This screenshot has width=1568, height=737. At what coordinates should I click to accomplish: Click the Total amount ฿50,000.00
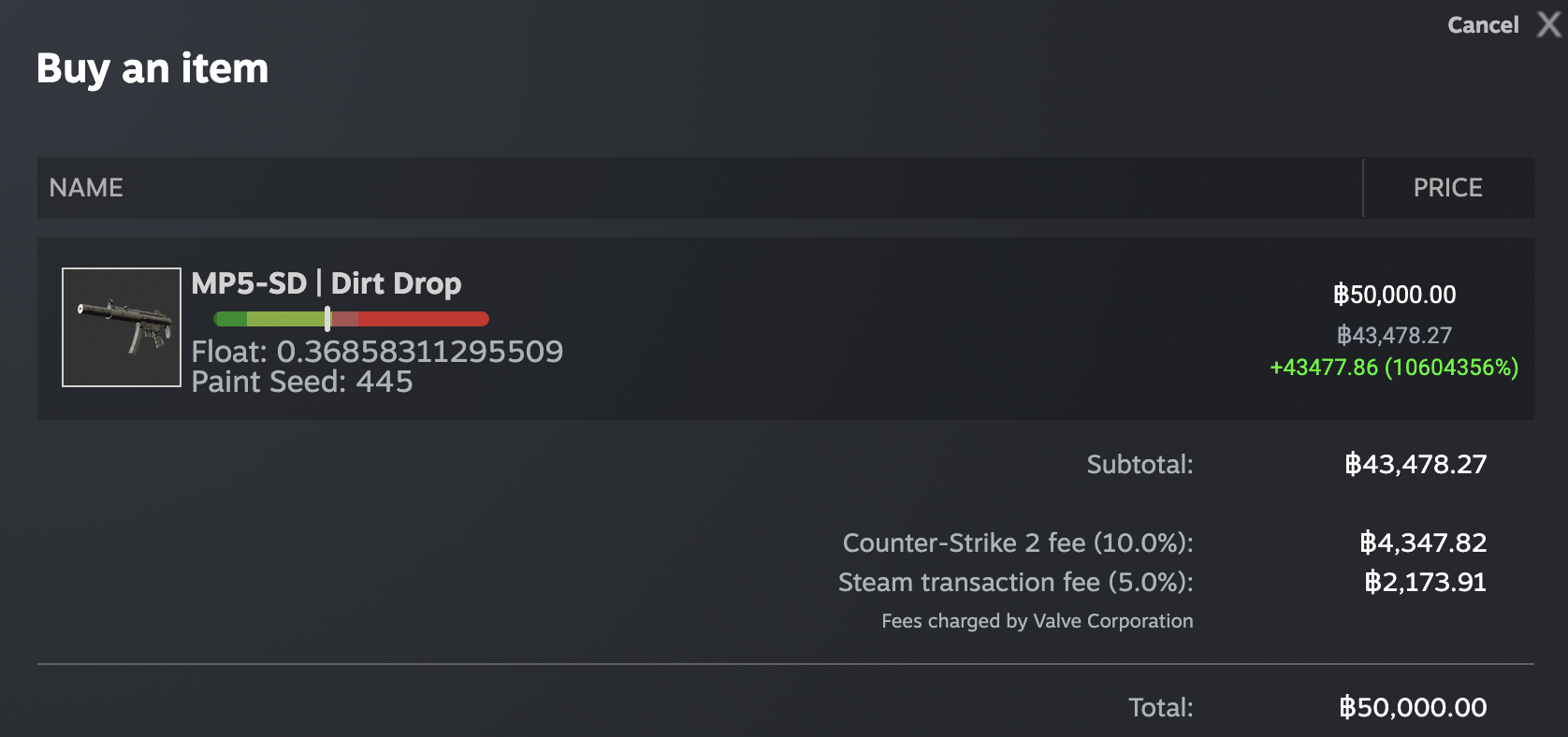pyautogui.click(x=1413, y=707)
